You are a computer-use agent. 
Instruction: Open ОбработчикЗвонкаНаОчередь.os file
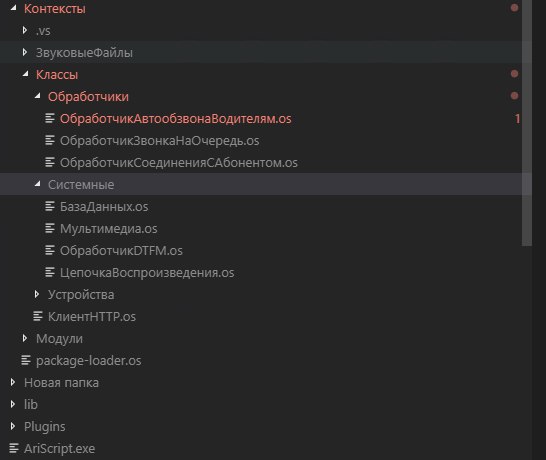point(160,141)
